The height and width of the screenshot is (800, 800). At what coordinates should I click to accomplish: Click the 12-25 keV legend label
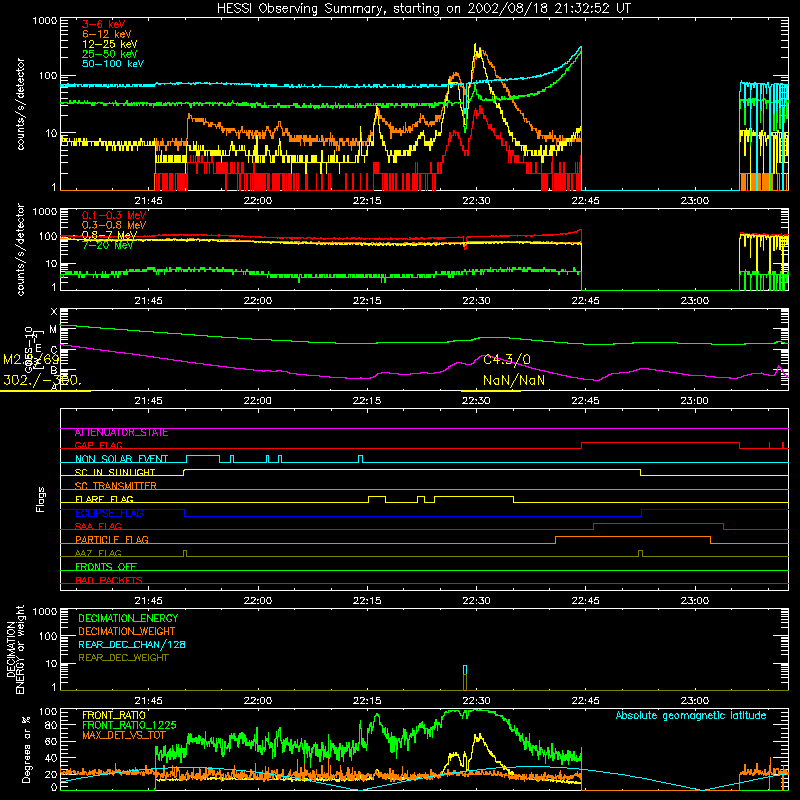tap(110, 44)
